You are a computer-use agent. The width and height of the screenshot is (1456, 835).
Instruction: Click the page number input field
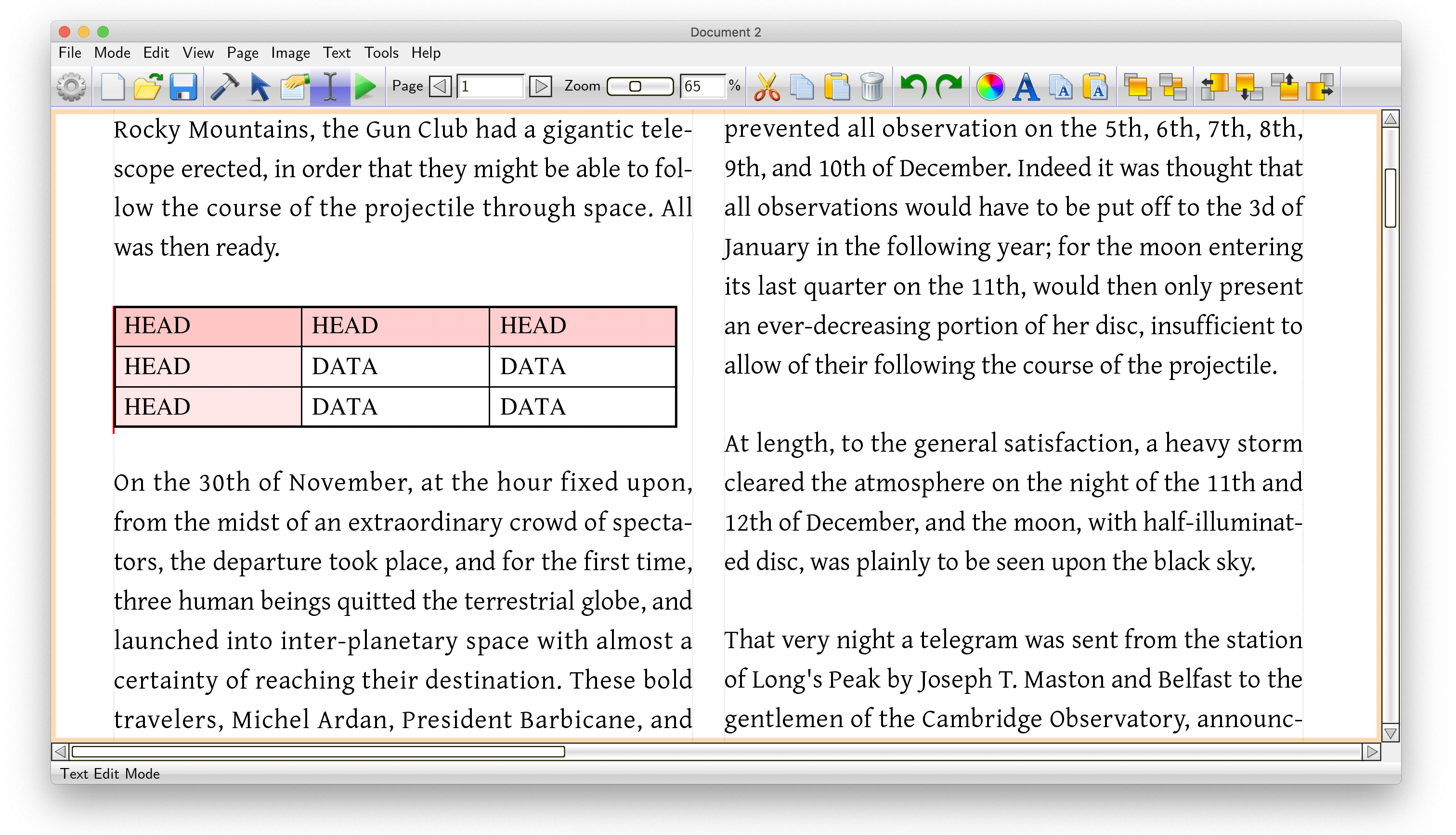[491, 86]
